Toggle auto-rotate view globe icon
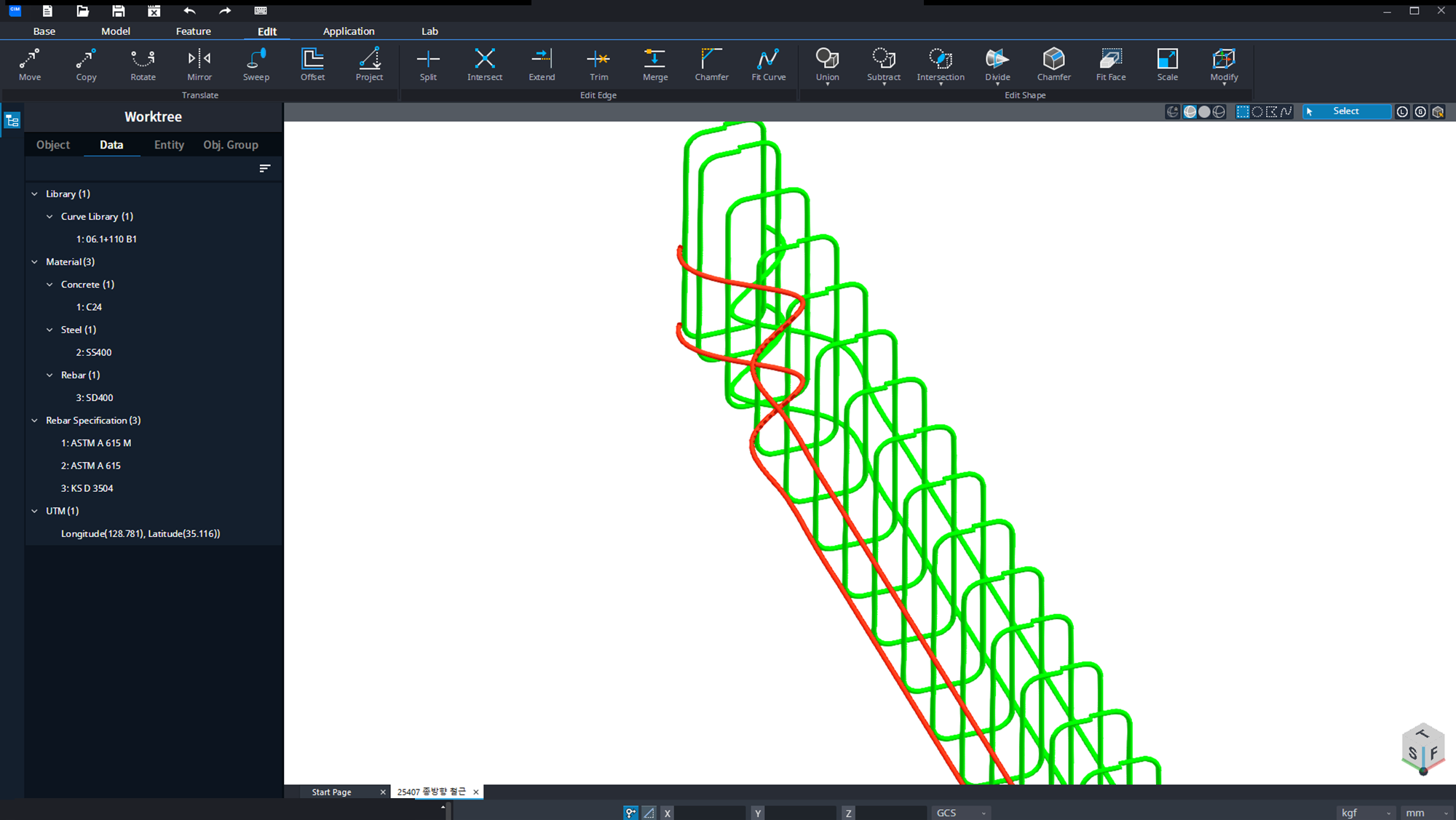The height and width of the screenshot is (820, 1456). click(1172, 111)
